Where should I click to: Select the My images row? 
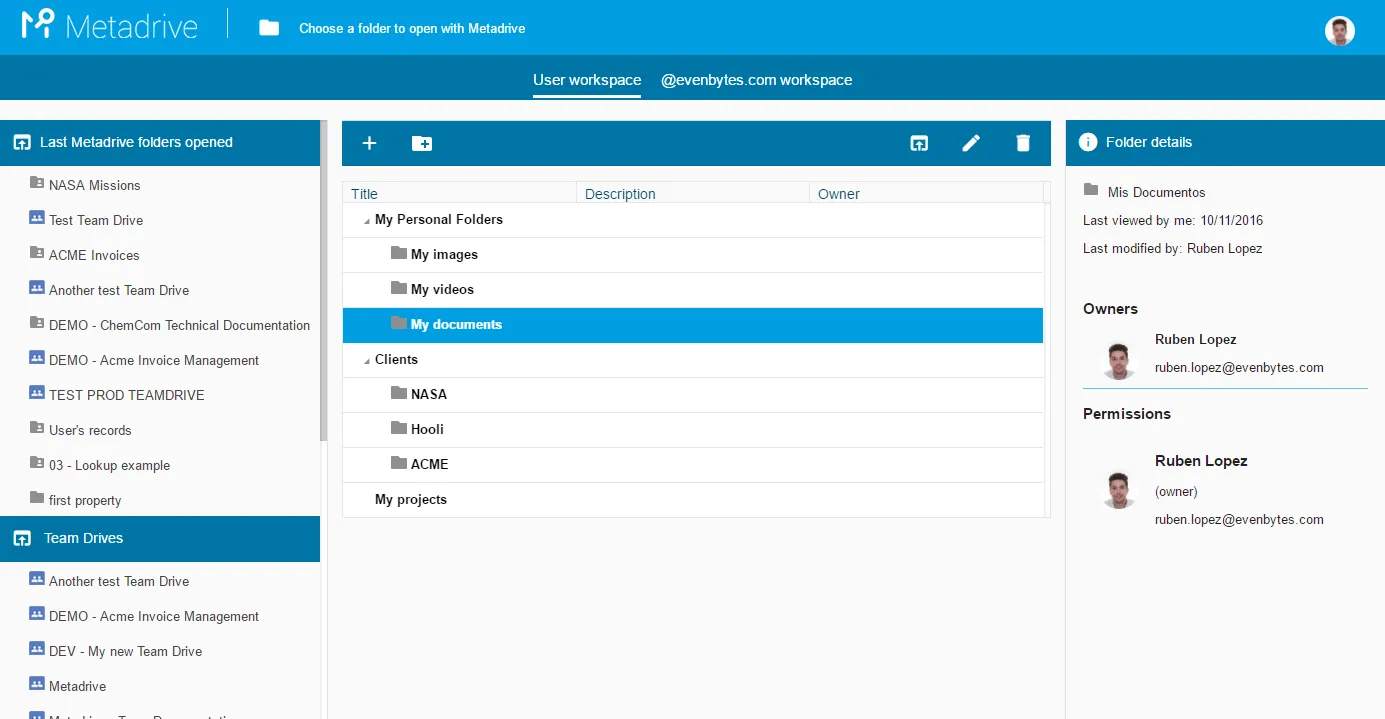[693, 255]
